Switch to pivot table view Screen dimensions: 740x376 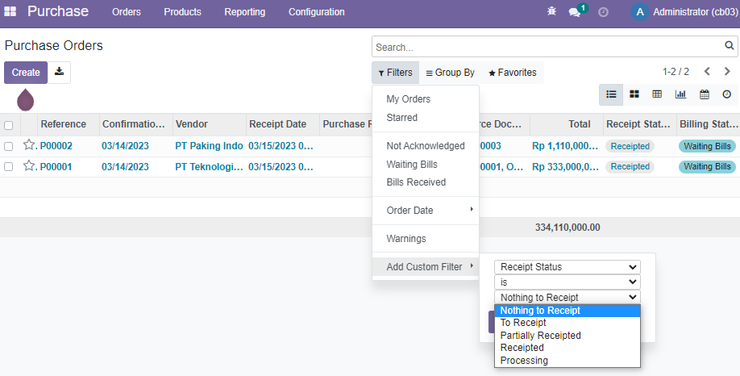click(x=657, y=94)
